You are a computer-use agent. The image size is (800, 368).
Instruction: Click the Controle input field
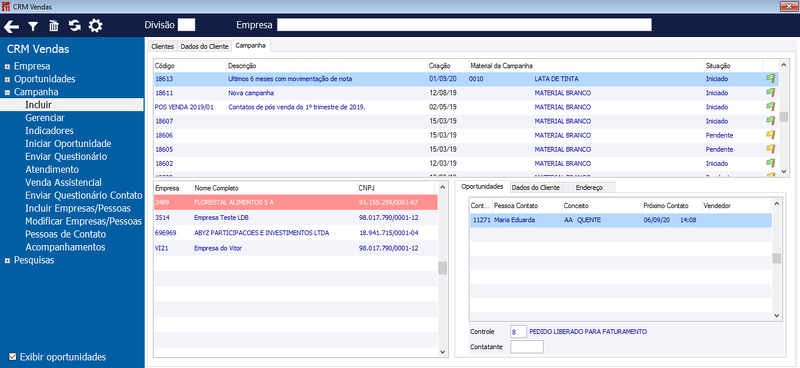(518, 332)
